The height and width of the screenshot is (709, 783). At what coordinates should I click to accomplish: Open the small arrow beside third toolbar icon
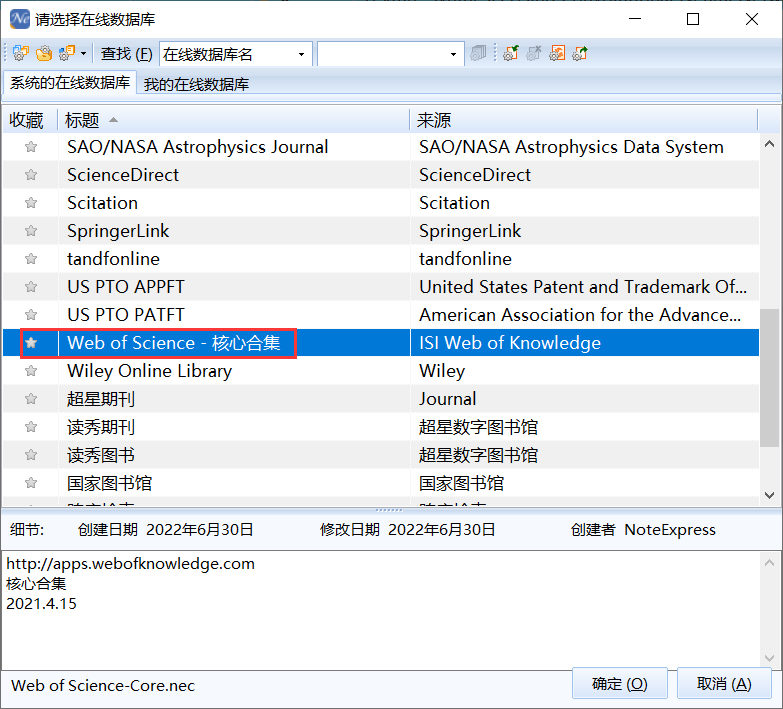pos(83,53)
